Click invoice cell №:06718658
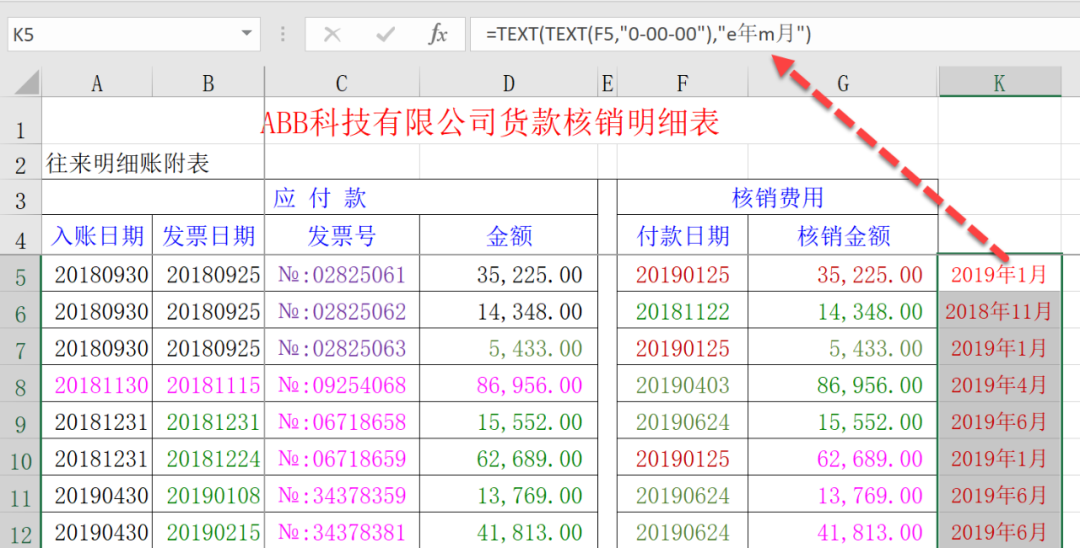Image resolution: width=1080 pixels, height=548 pixels. click(x=342, y=422)
